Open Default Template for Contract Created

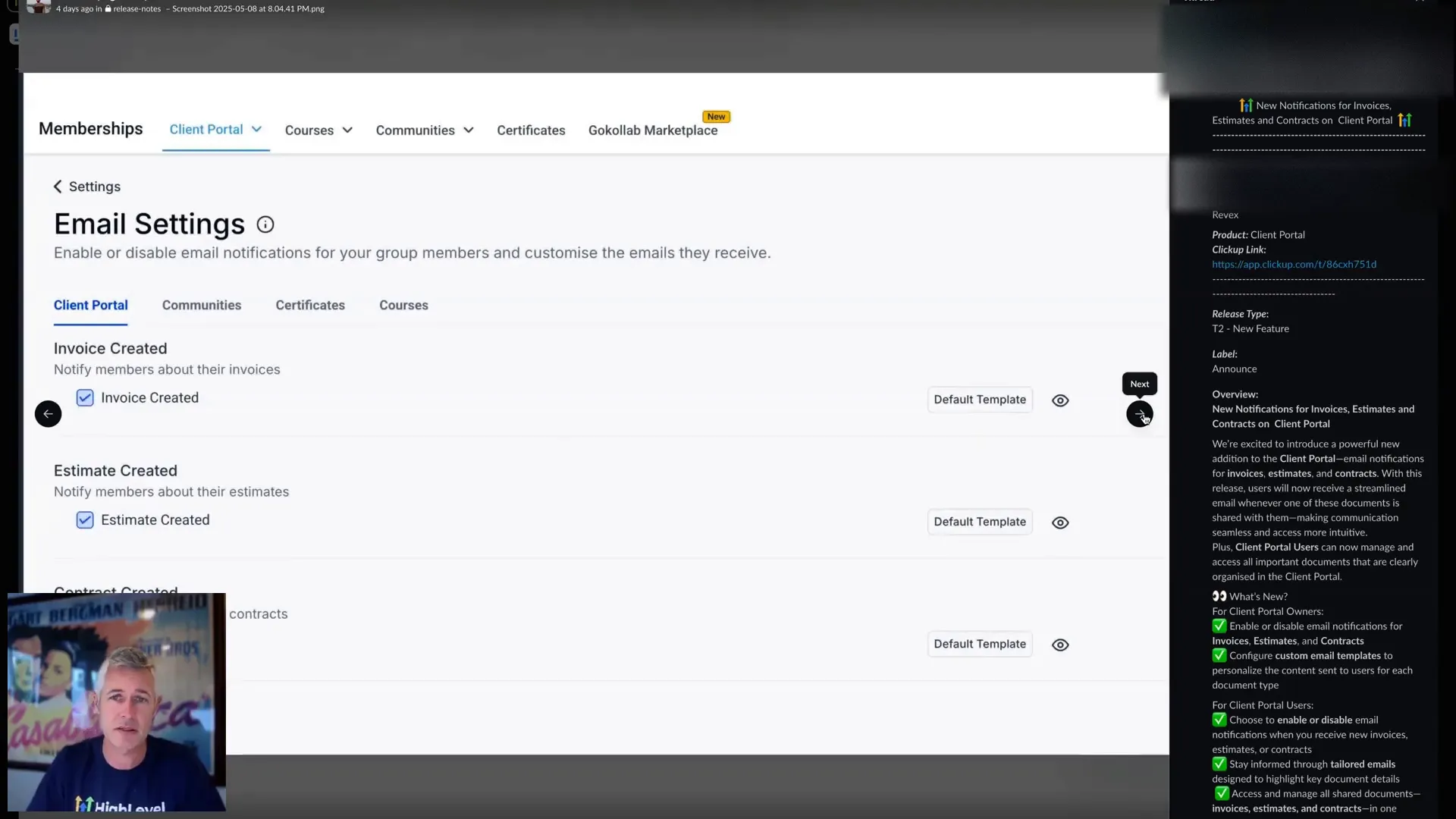(980, 644)
